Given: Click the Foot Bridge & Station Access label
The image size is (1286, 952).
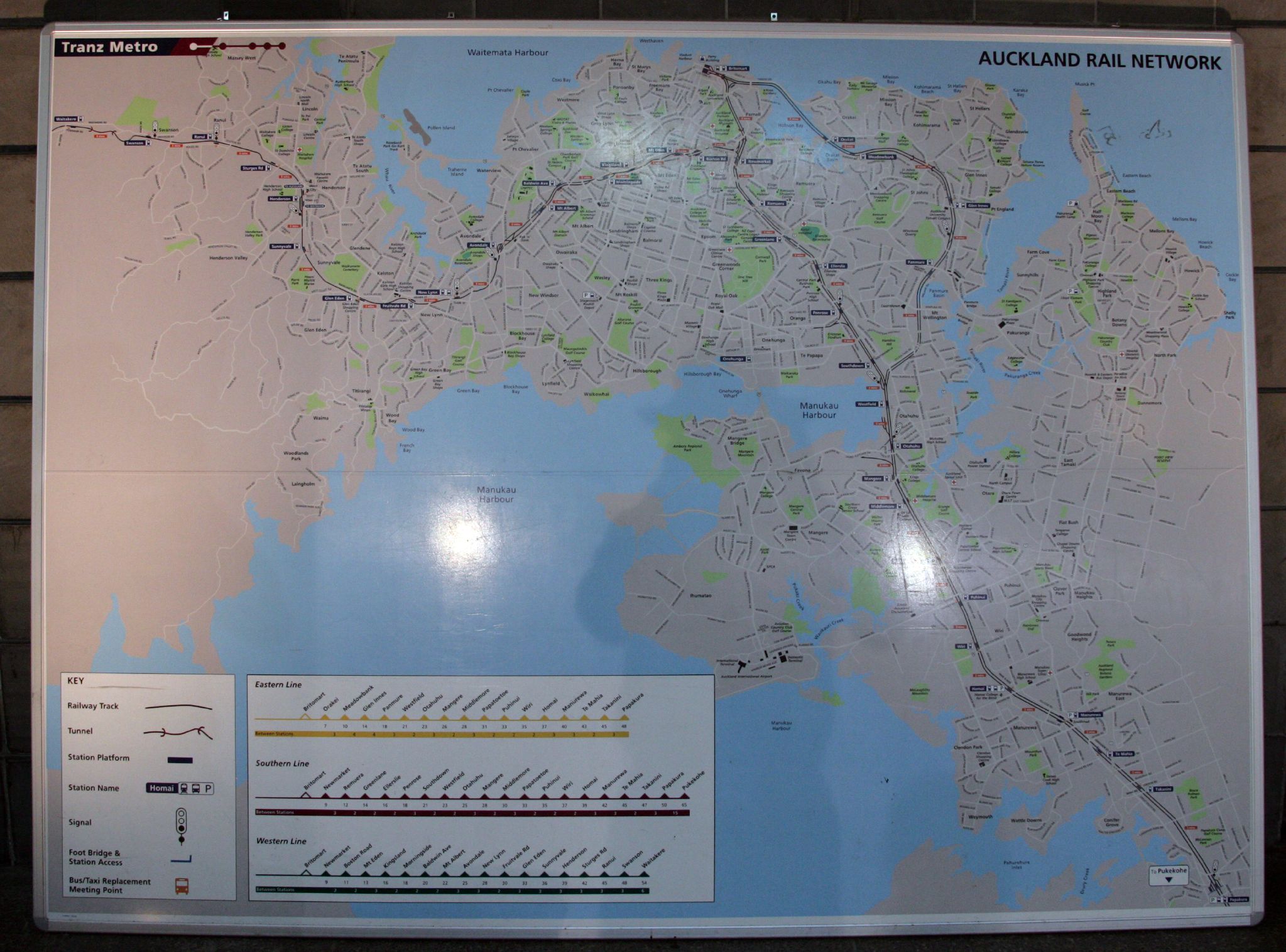Looking at the screenshot, I should click(95, 858).
